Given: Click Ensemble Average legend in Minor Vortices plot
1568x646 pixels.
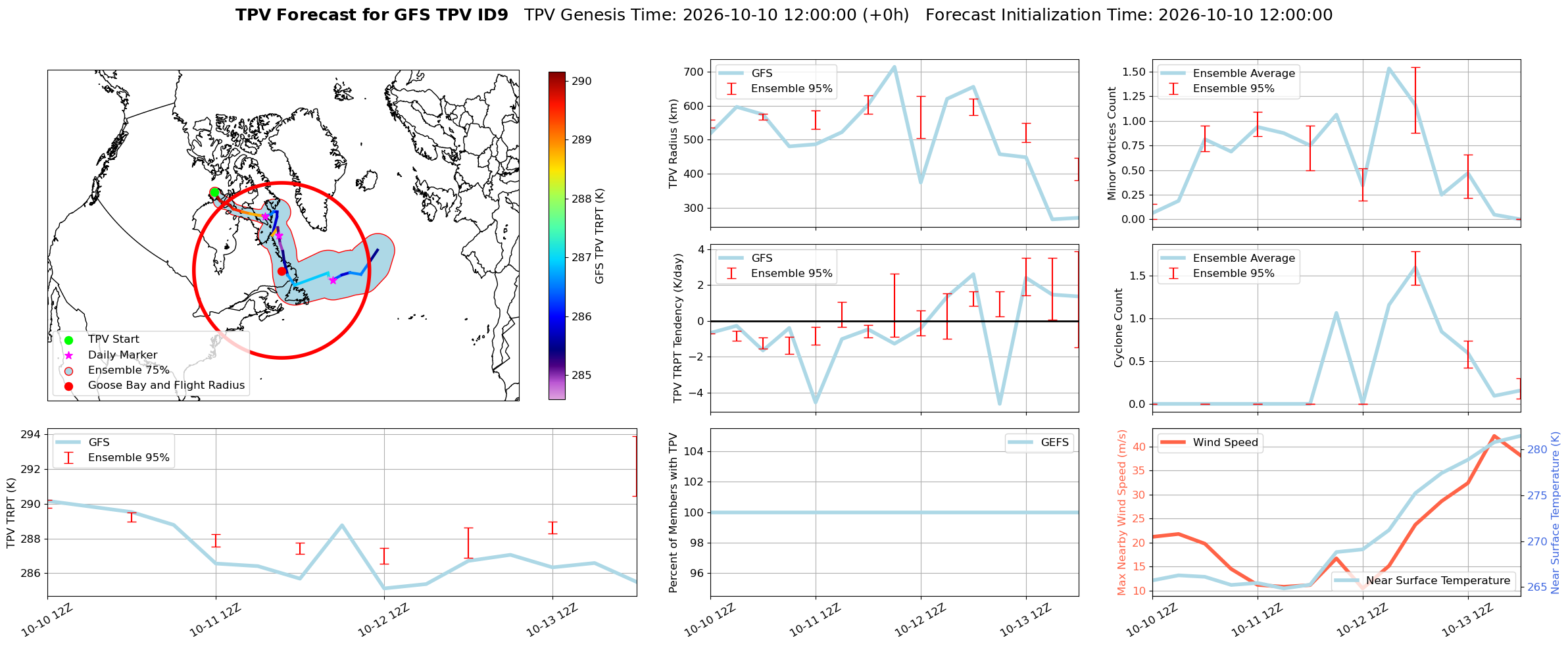Looking at the screenshot, I should pyautogui.click(x=1229, y=74).
